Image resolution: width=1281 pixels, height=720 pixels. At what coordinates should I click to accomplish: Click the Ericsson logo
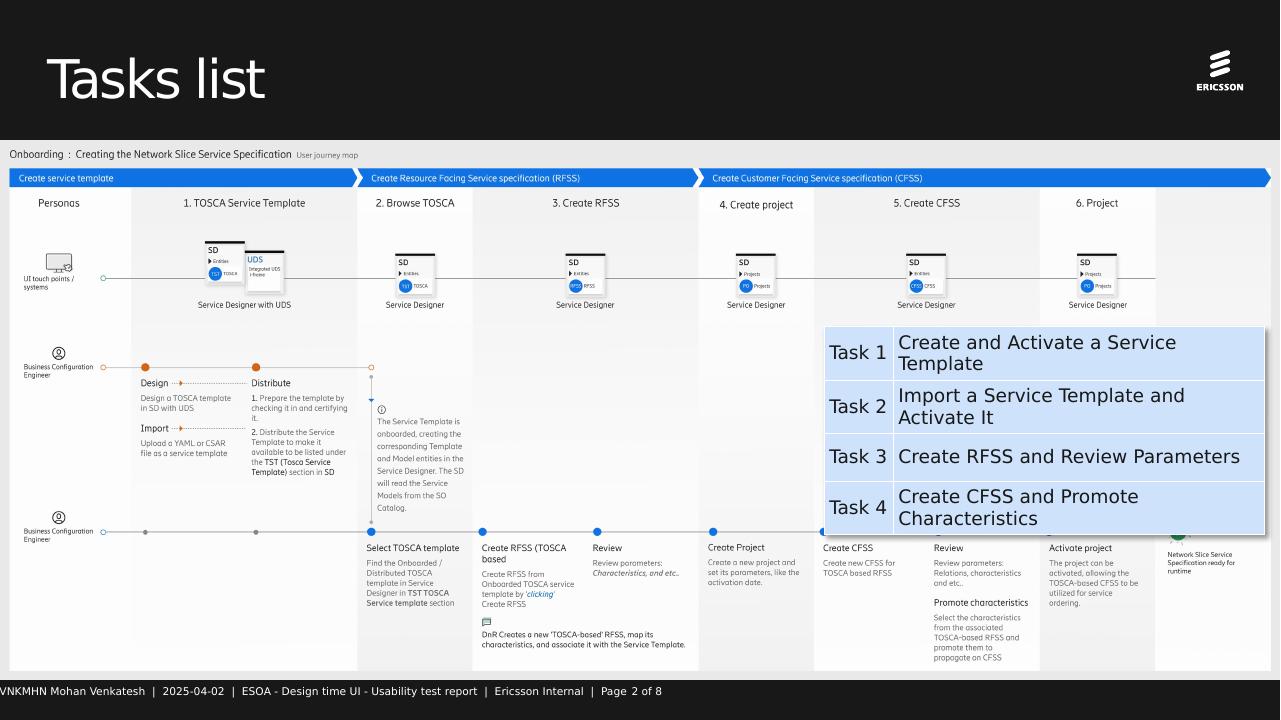click(x=1219, y=70)
